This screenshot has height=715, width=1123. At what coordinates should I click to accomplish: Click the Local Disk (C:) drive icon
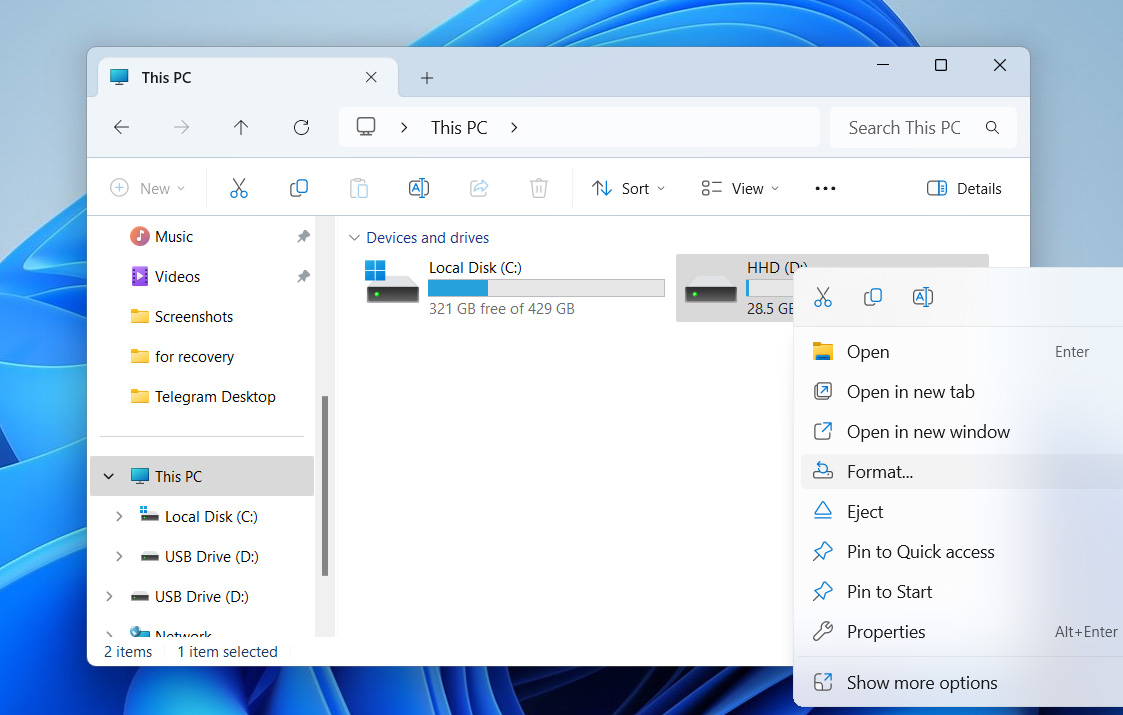392,282
